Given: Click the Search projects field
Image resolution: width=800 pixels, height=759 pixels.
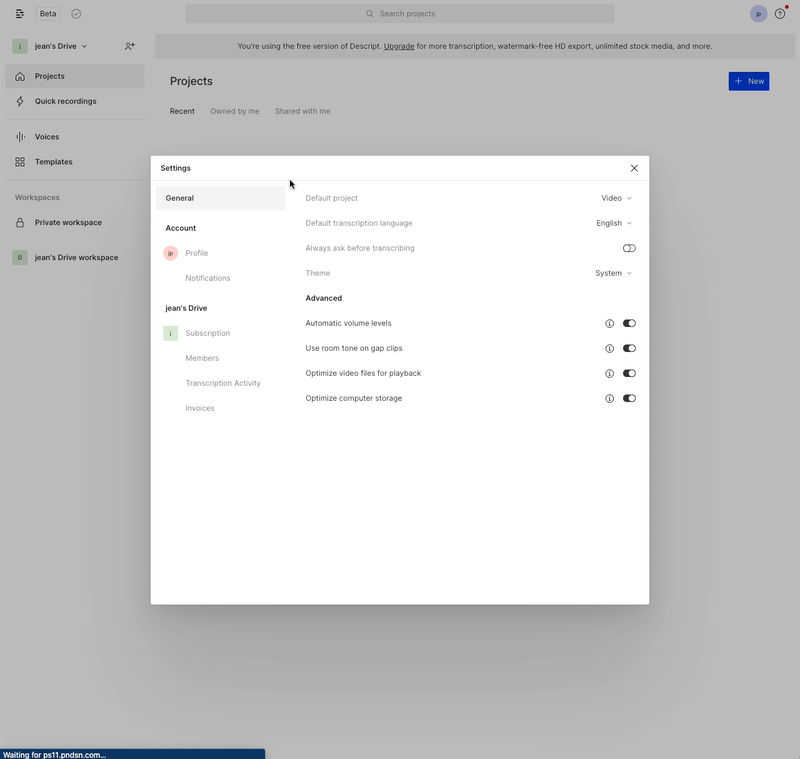Looking at the screenshot, I should click(x=399, y=14).
